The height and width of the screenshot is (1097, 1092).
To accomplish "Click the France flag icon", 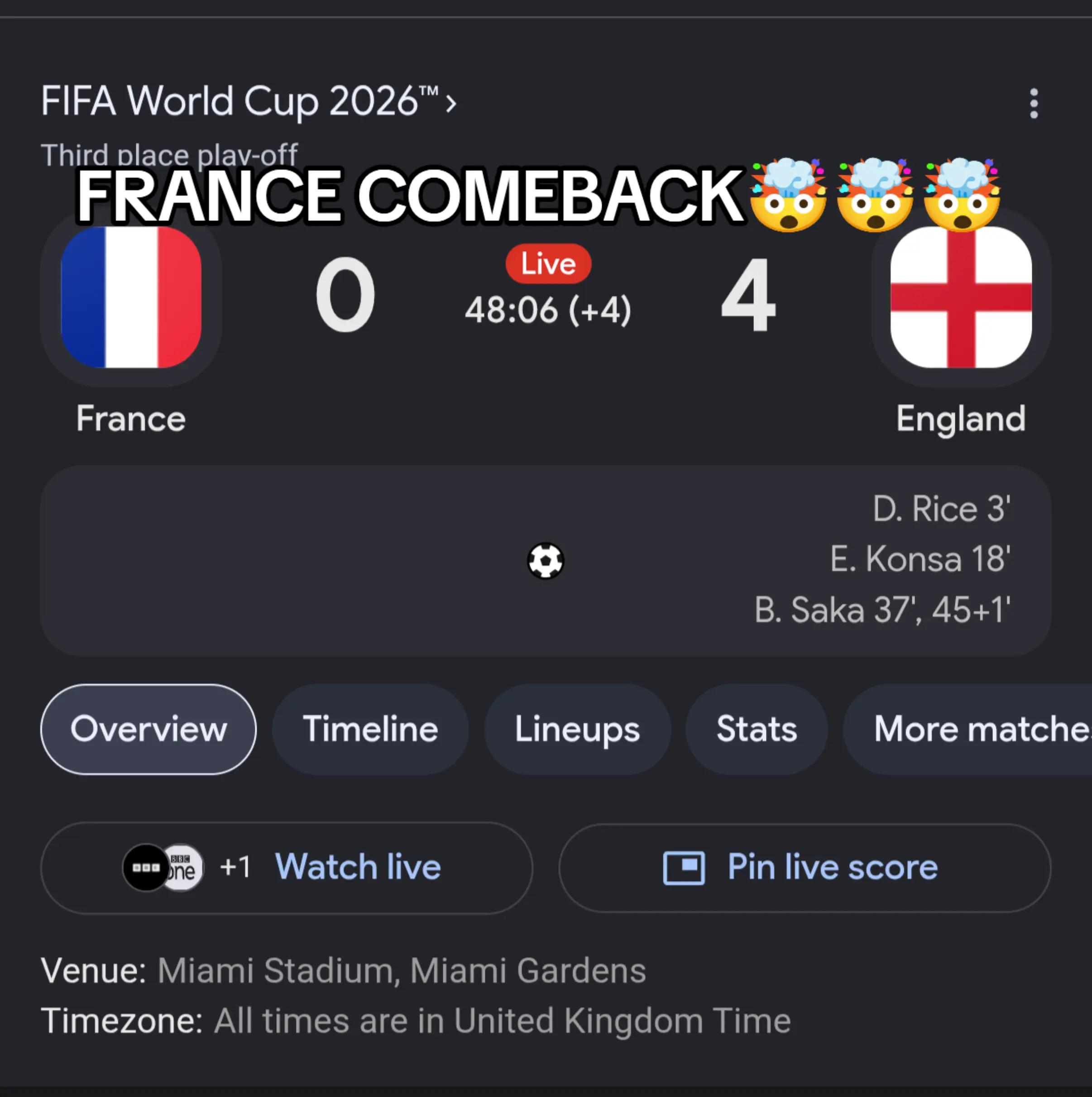I will click(131, 297).
